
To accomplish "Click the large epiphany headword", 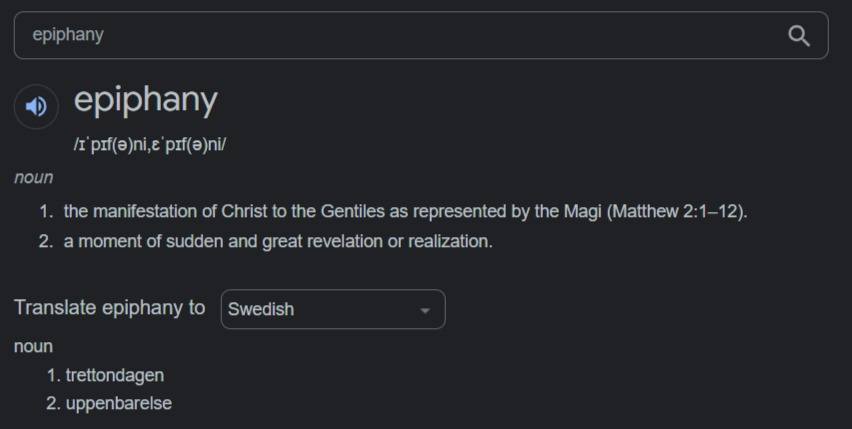I will (x=145, y=100).
